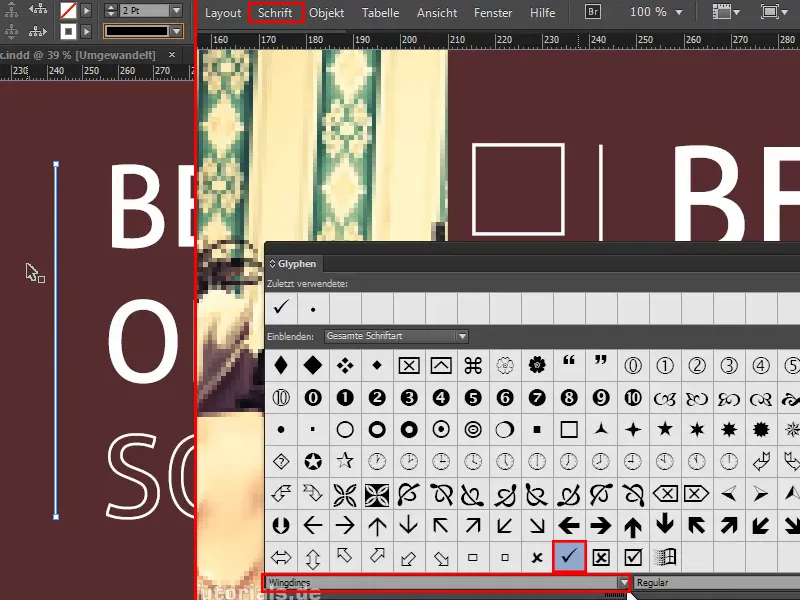This screenshot has width=800, height=600.
Task: Pick the recently used bullet glyph
Action: [313, 308]
